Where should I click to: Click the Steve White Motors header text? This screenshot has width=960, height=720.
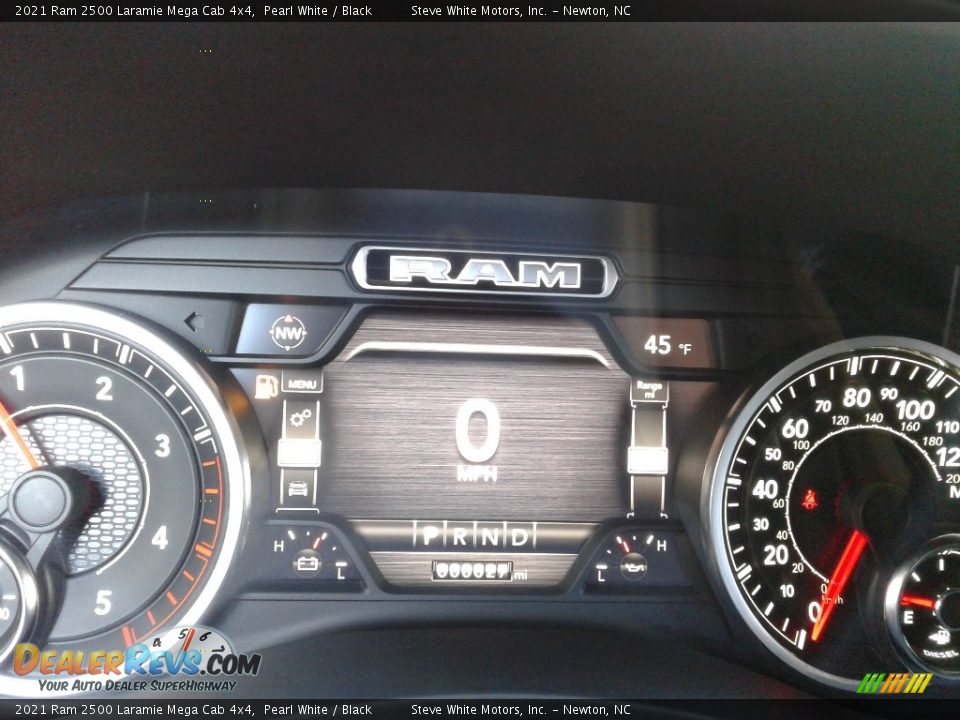tap(520, 10)
